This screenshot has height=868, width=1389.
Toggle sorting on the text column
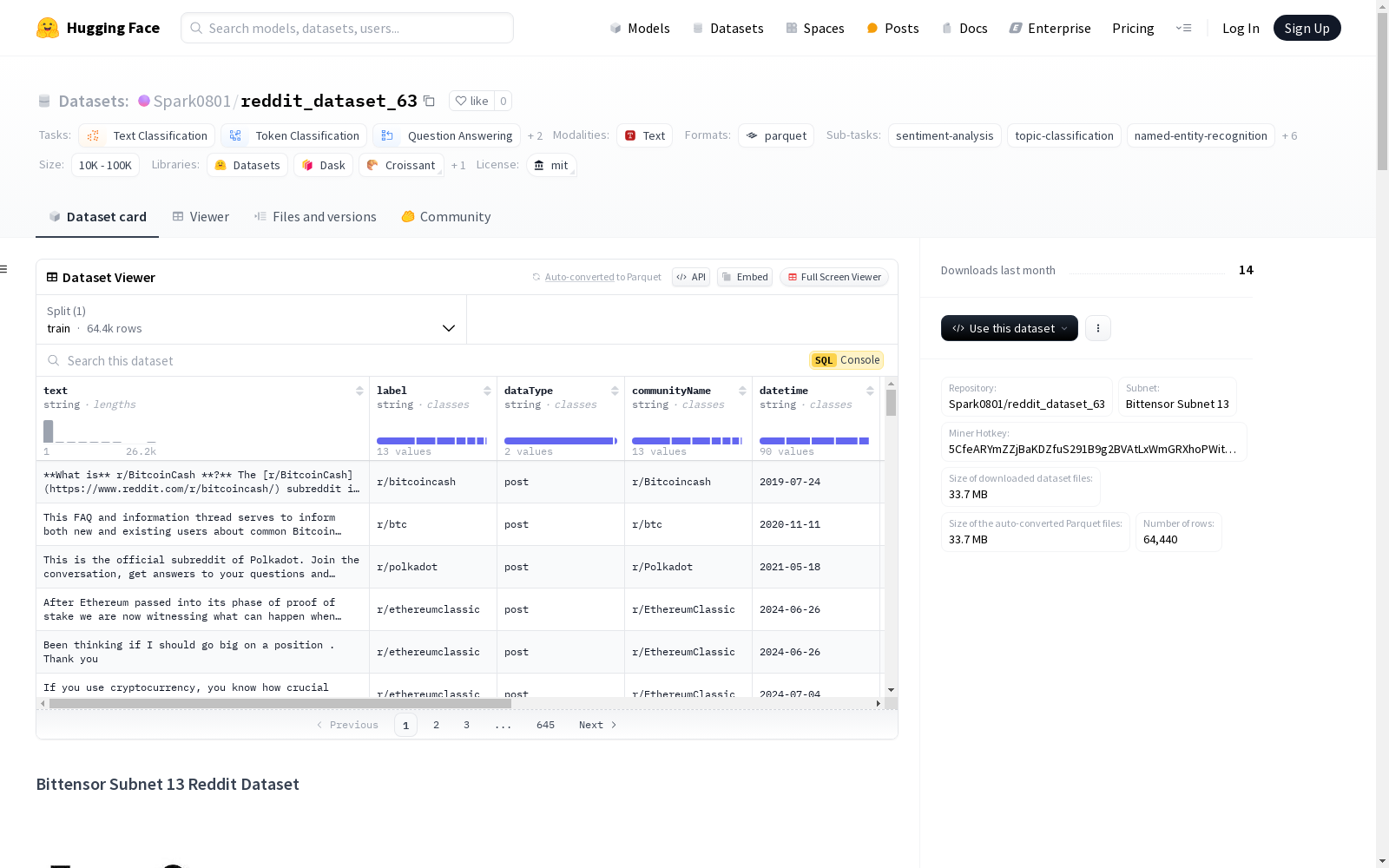click(359, 391)
